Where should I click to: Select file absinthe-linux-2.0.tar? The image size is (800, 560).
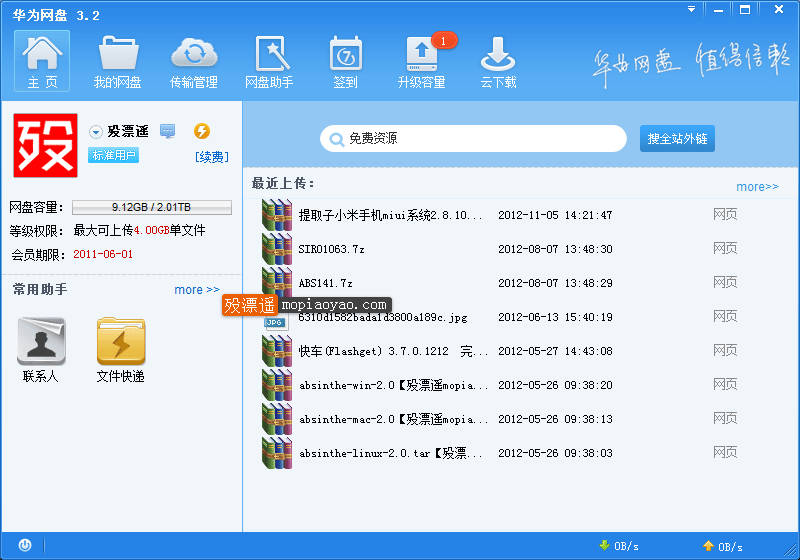[390, 453]
